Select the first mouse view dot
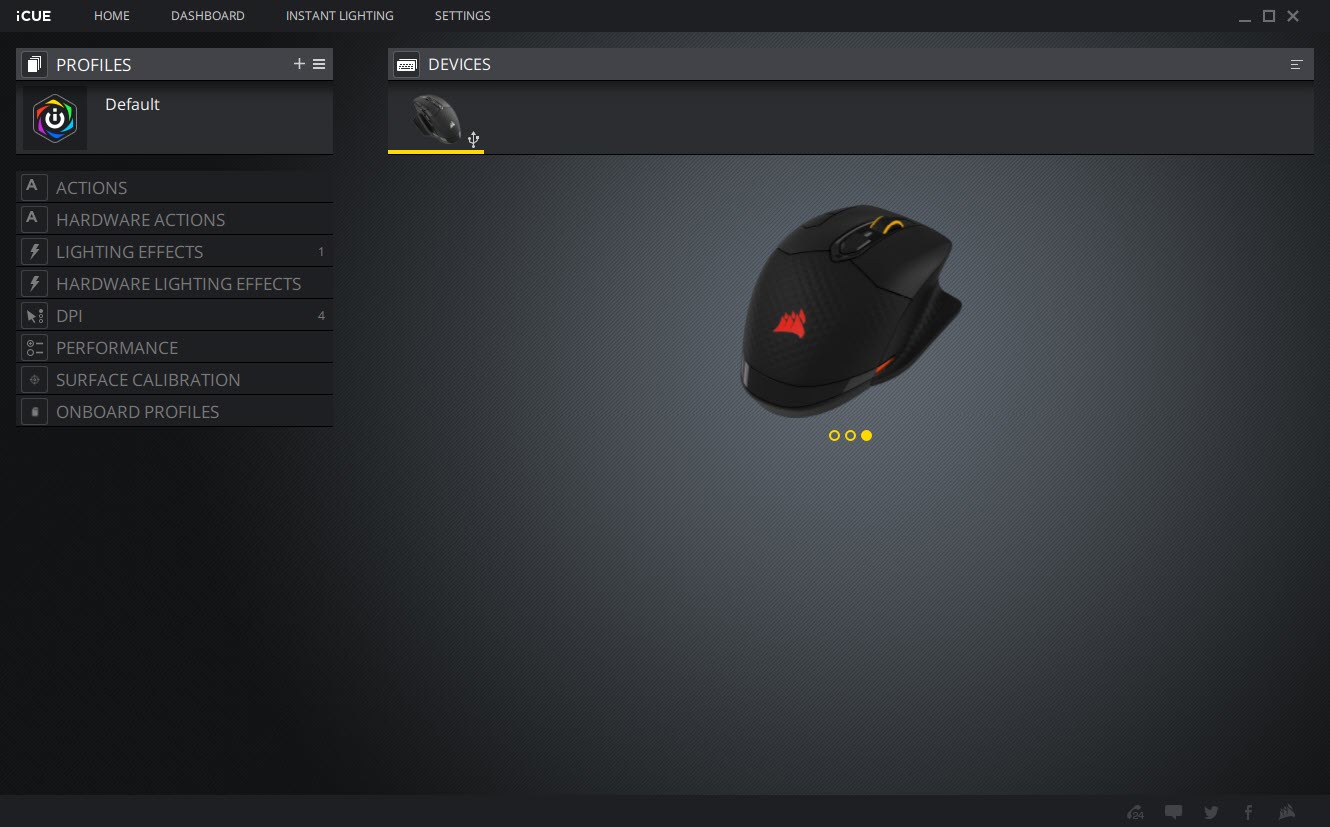The height and width of the screenshot is (827, 1330). (x=834, y=435)
